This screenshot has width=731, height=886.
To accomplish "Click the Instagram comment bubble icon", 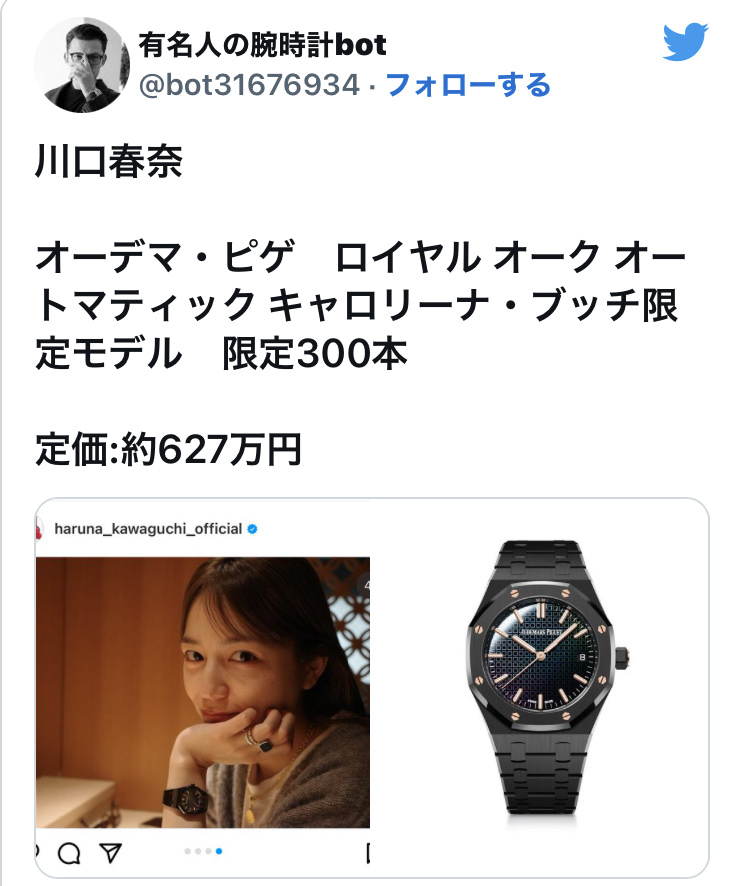I will tap(69, 853).
